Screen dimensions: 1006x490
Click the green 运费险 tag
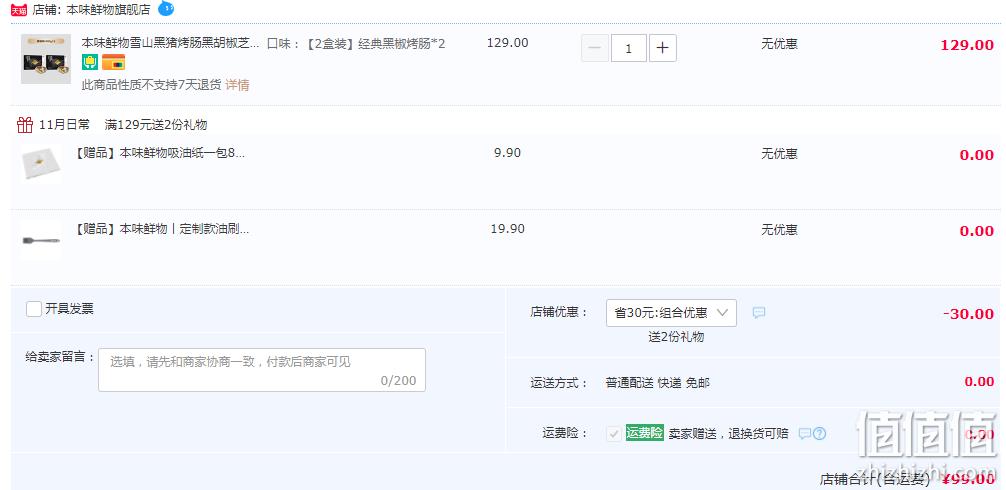click(644, 433)
